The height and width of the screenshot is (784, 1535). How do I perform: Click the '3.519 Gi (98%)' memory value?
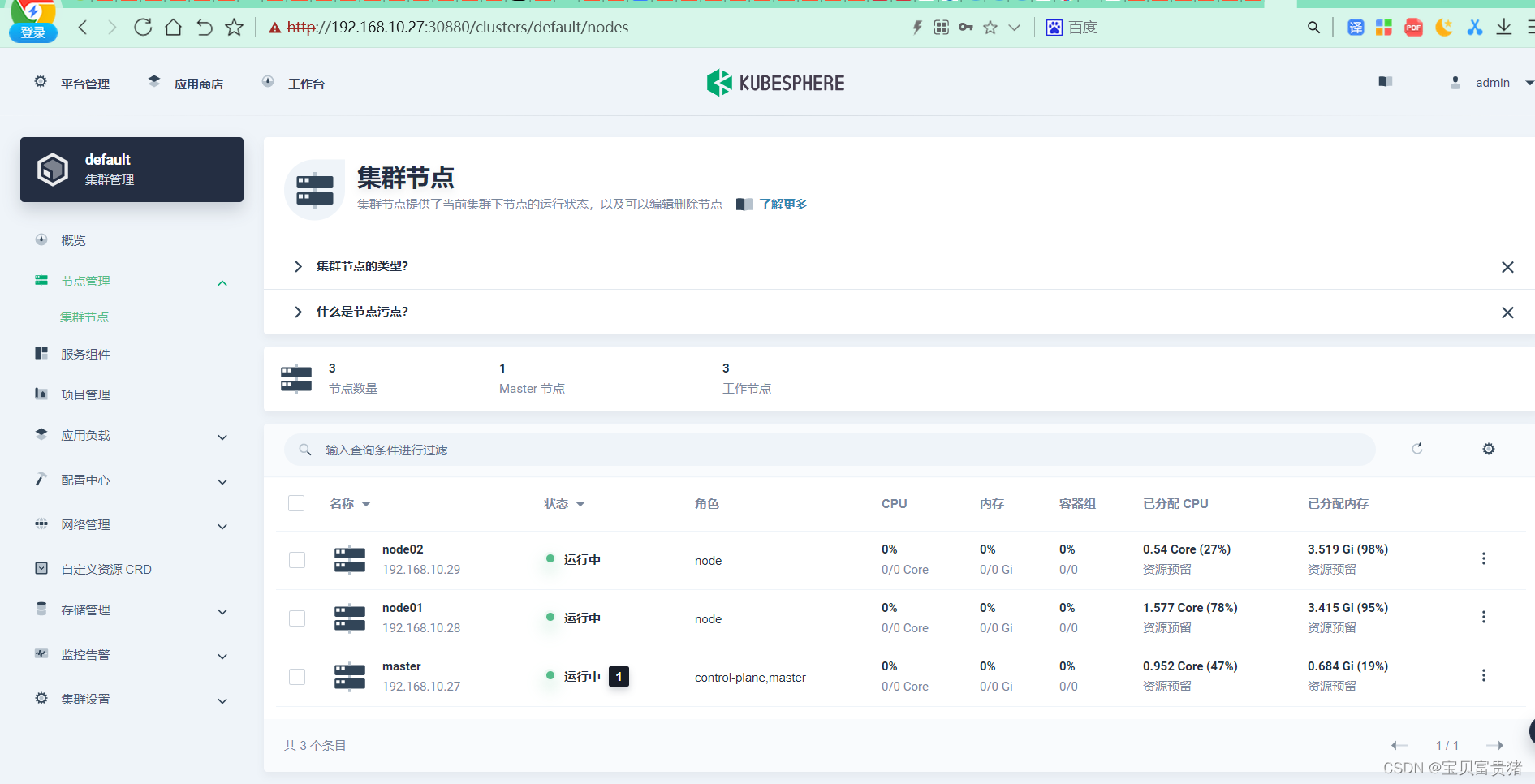(x=1347, y=549)
